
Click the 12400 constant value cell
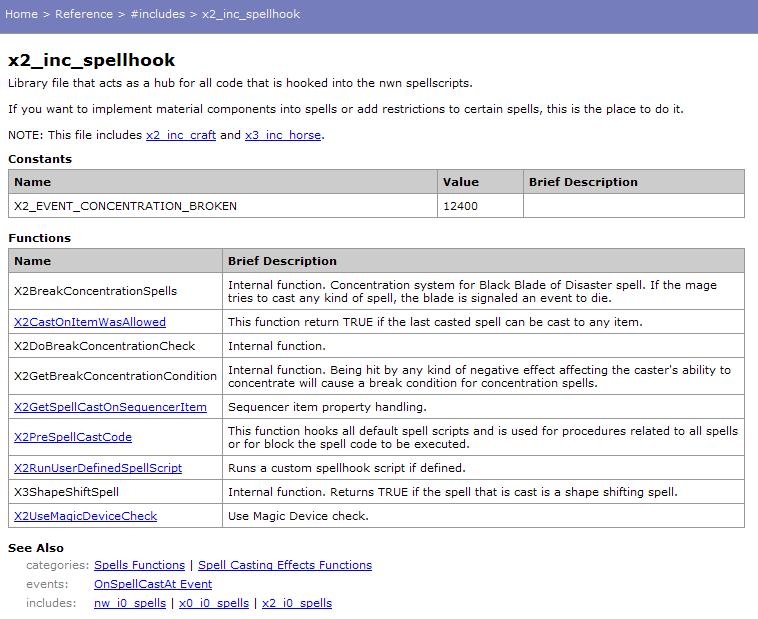462,206
